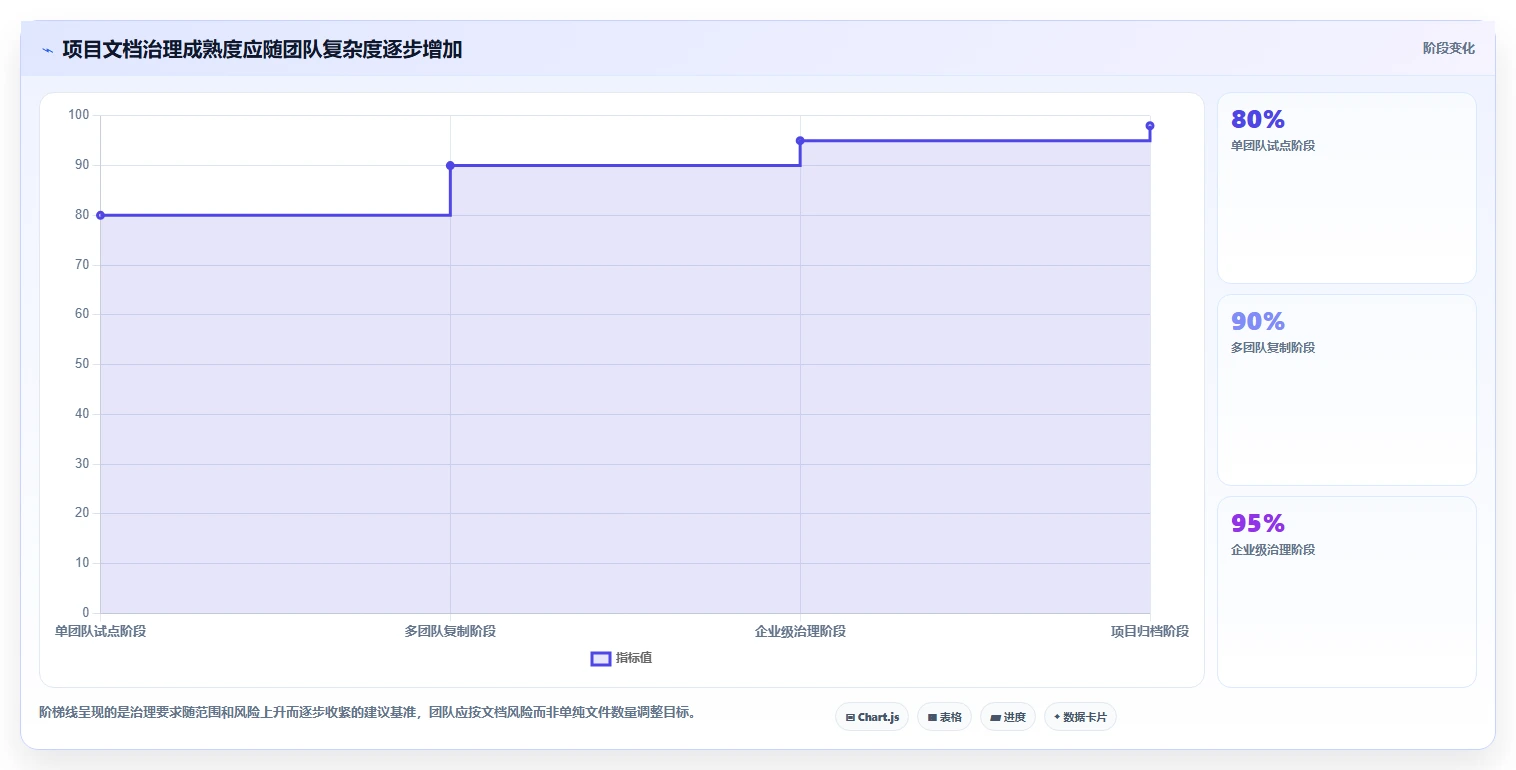Open the 80% 单团队试点阶段 card

point(1346,188)
